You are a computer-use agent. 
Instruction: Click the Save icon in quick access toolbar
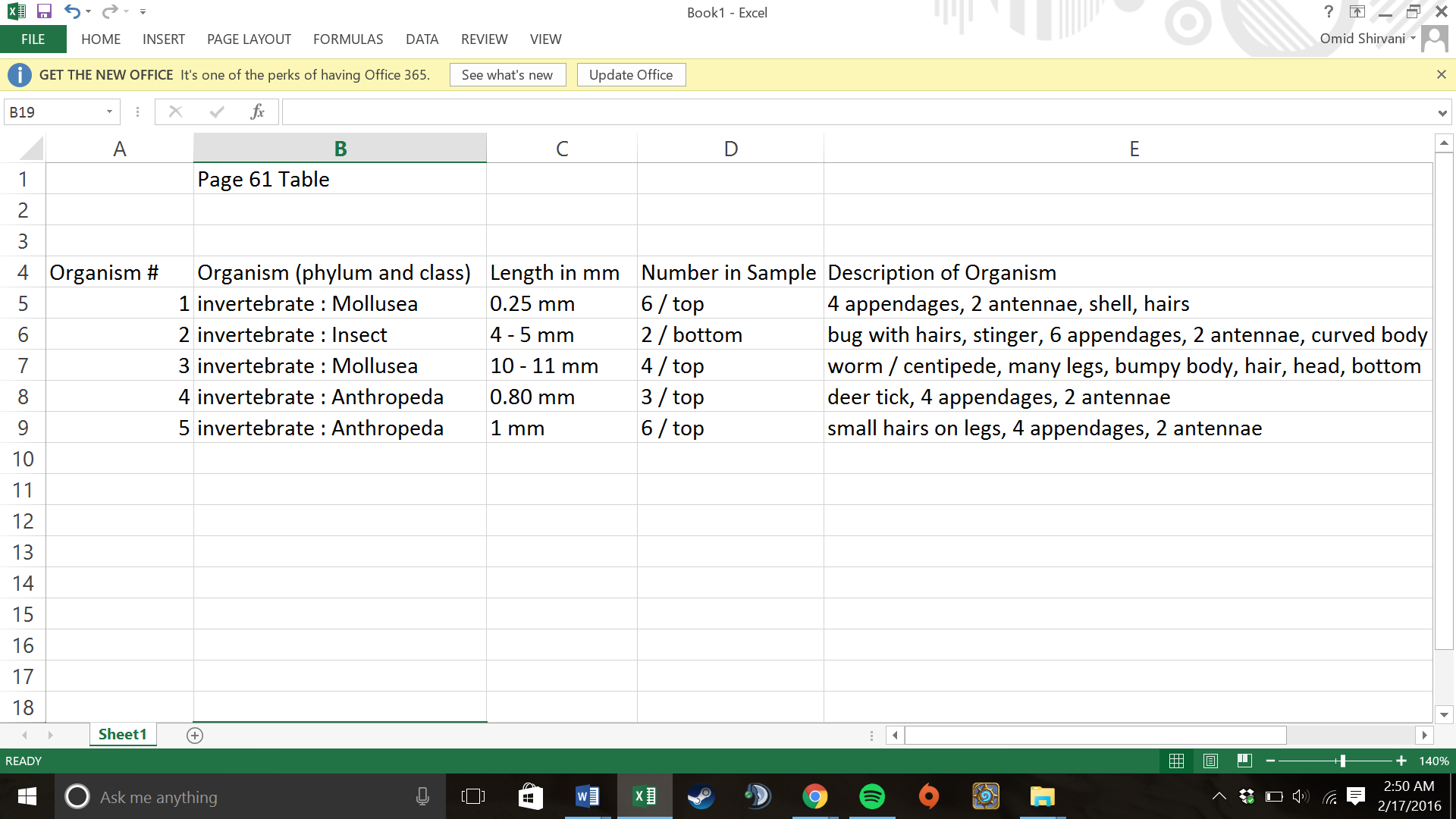point(44,11)
